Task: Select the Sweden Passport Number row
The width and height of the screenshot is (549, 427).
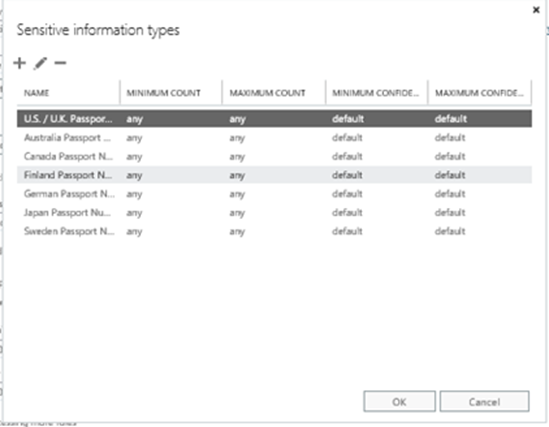Action: [x=274, y=231]
